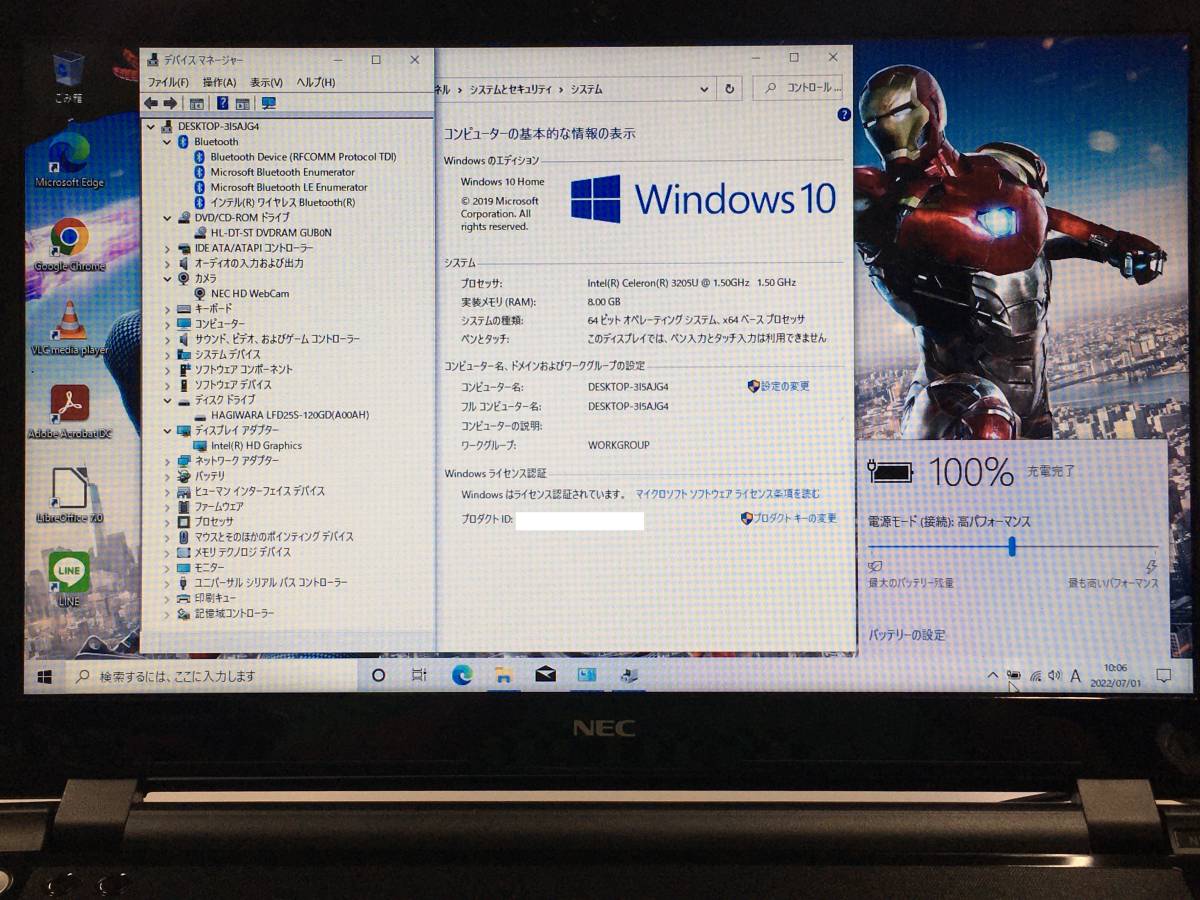Collapse the DVD/CD-ROM ドライブ category
Screen dimensions: 1200x900
(x=168, y=217)
